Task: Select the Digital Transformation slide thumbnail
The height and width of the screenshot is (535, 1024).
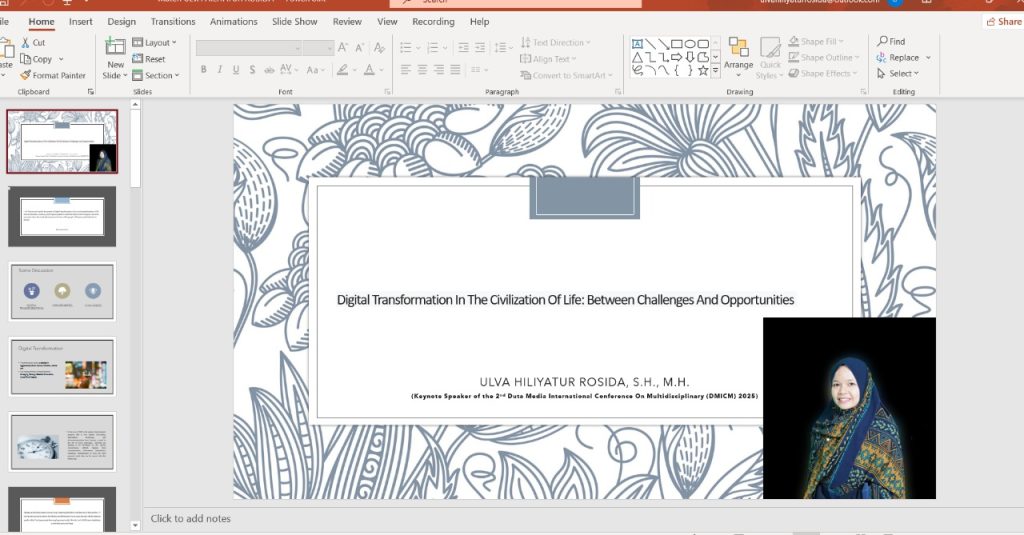Action: [62, 366]
